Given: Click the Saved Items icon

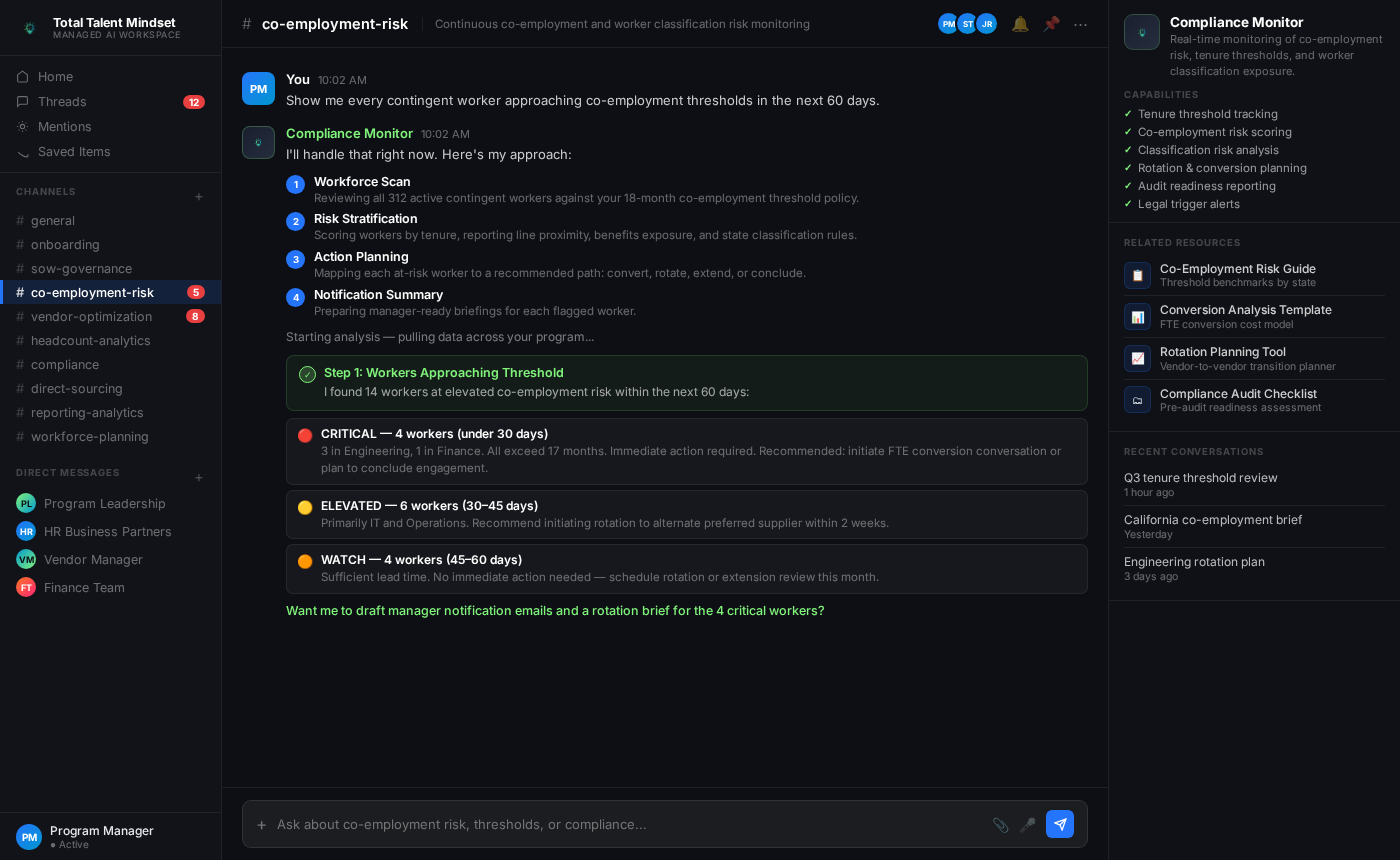Looking at the screenshot, I should (x=22, y=151).
